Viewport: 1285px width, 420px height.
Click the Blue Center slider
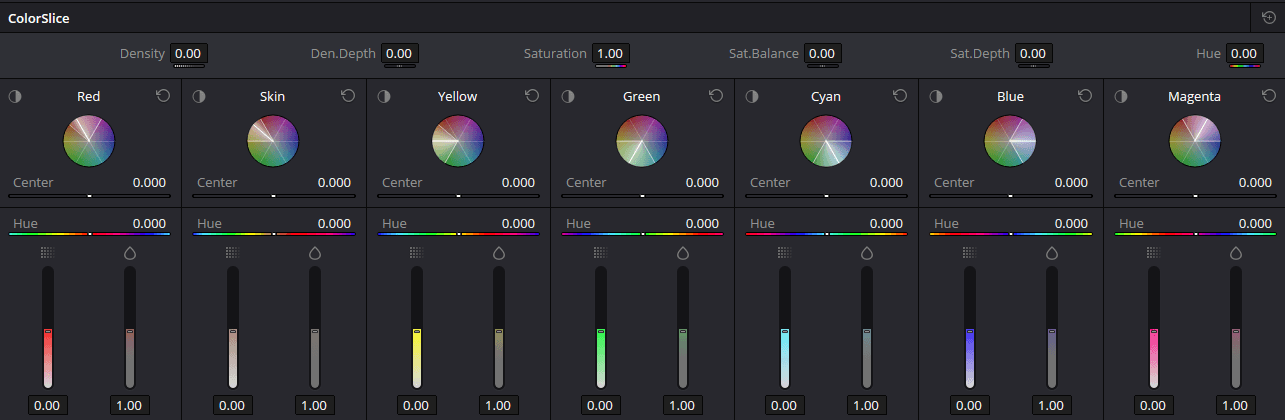pos(1010,196)
